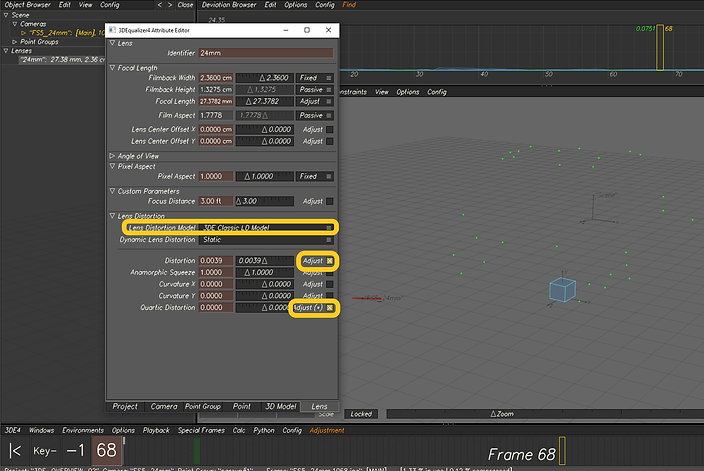This screenshot has width=704, height=471.
Task: Expand the Point Groups tree node
Action: click(15, 42)
